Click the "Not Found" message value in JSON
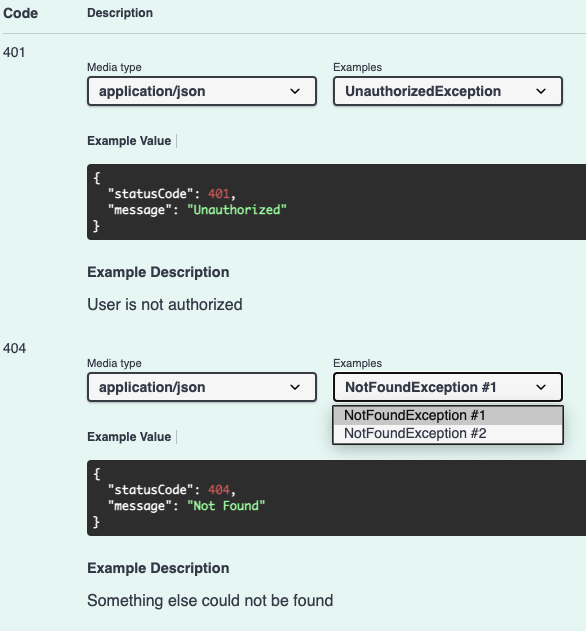This screenshot has width=586, height=631. [226, 506]
